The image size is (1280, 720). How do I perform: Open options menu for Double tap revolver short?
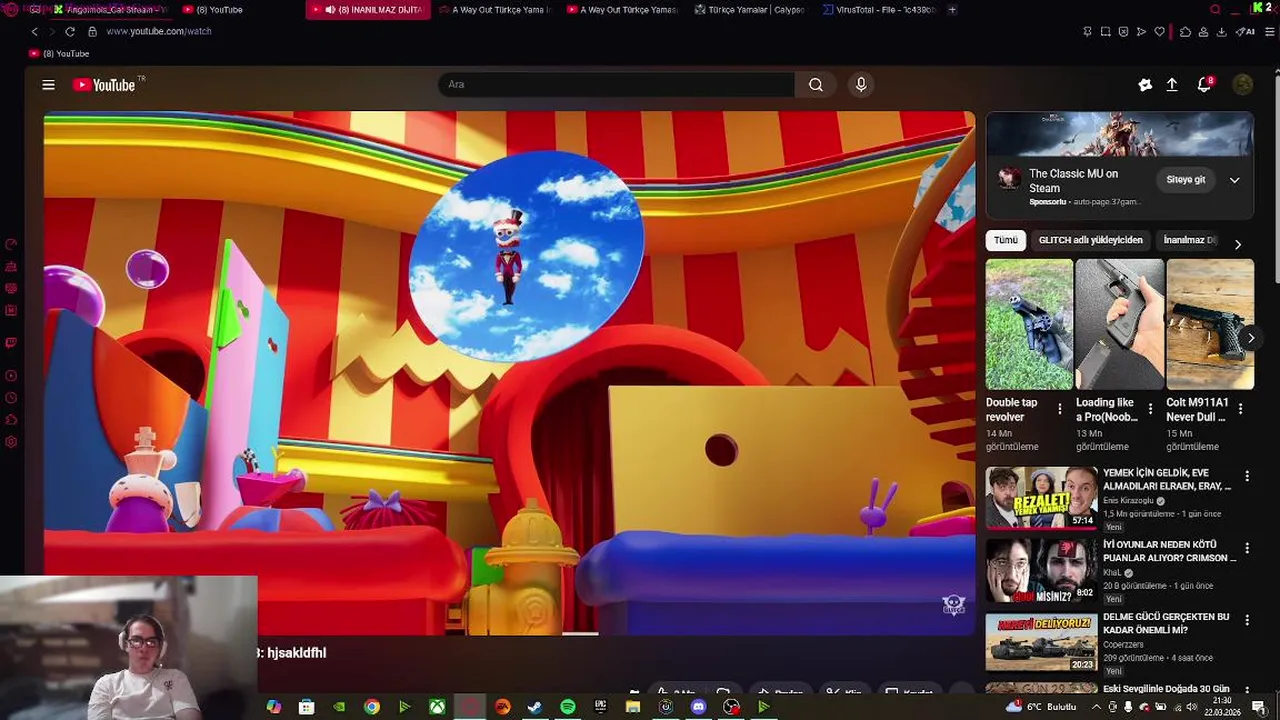tap(1060, 409)
